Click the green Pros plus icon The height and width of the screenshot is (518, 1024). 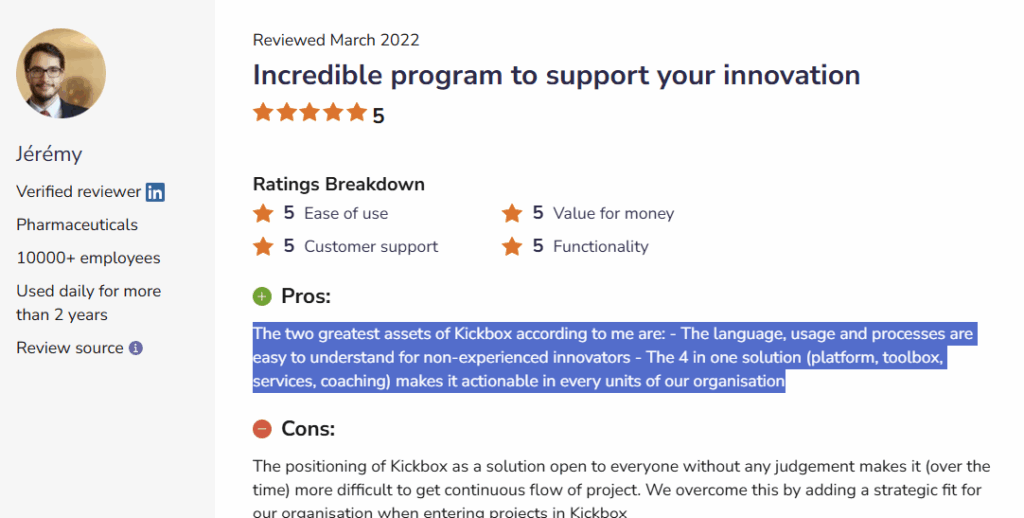[262, 296]
